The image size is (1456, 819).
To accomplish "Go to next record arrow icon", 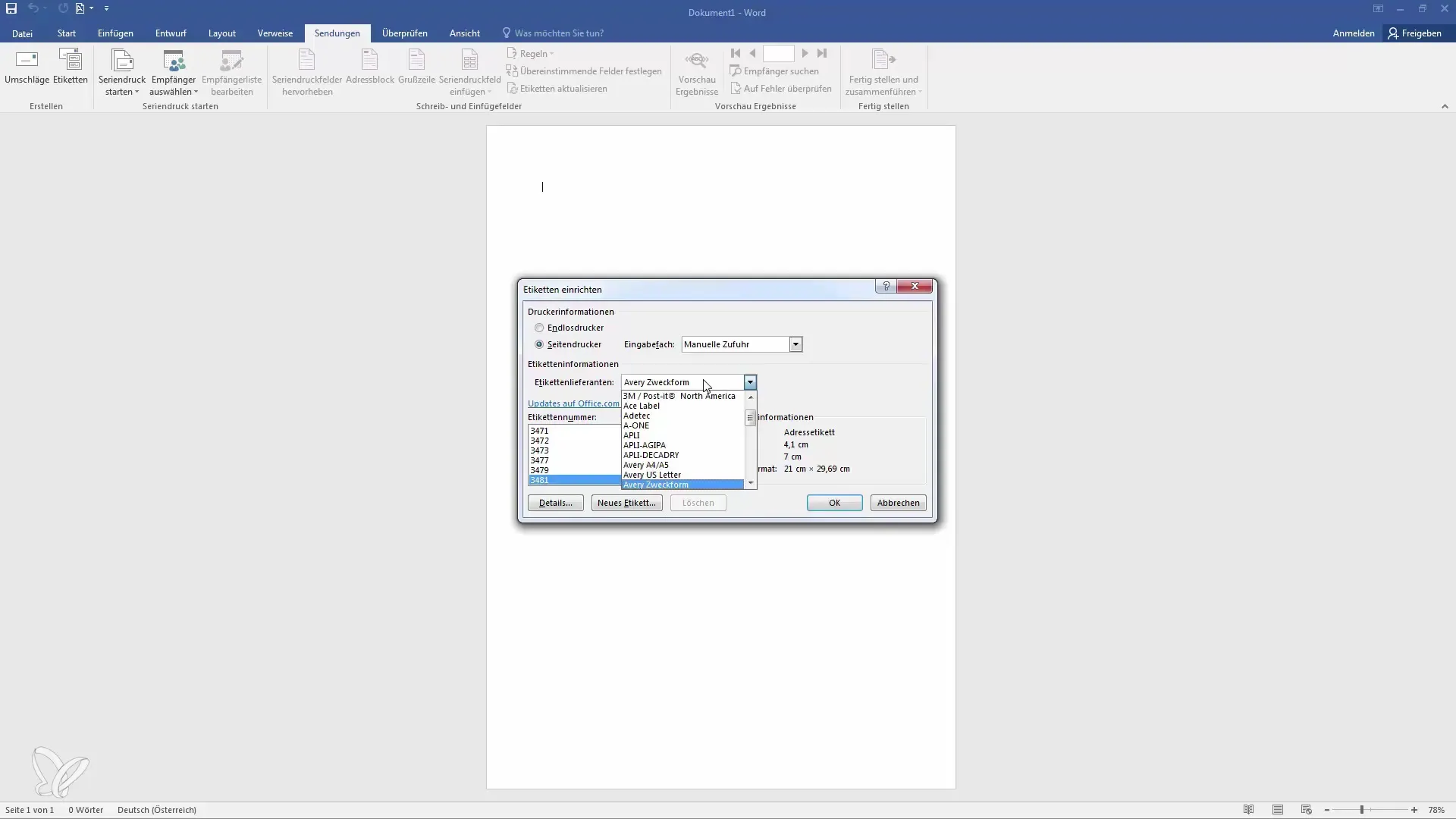I will [x=805, y=53].
